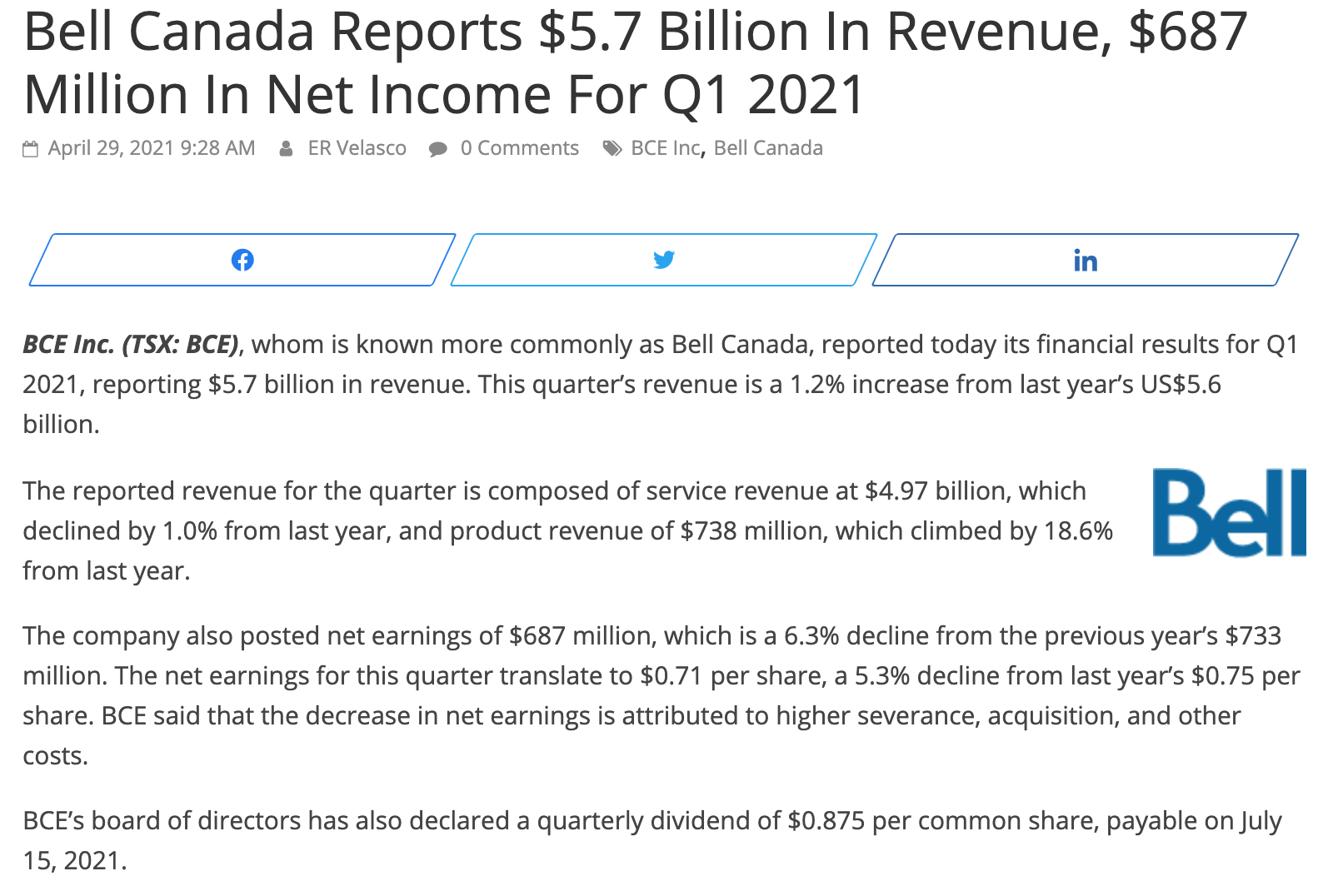Click the author person icon

[x=286, y=149]
